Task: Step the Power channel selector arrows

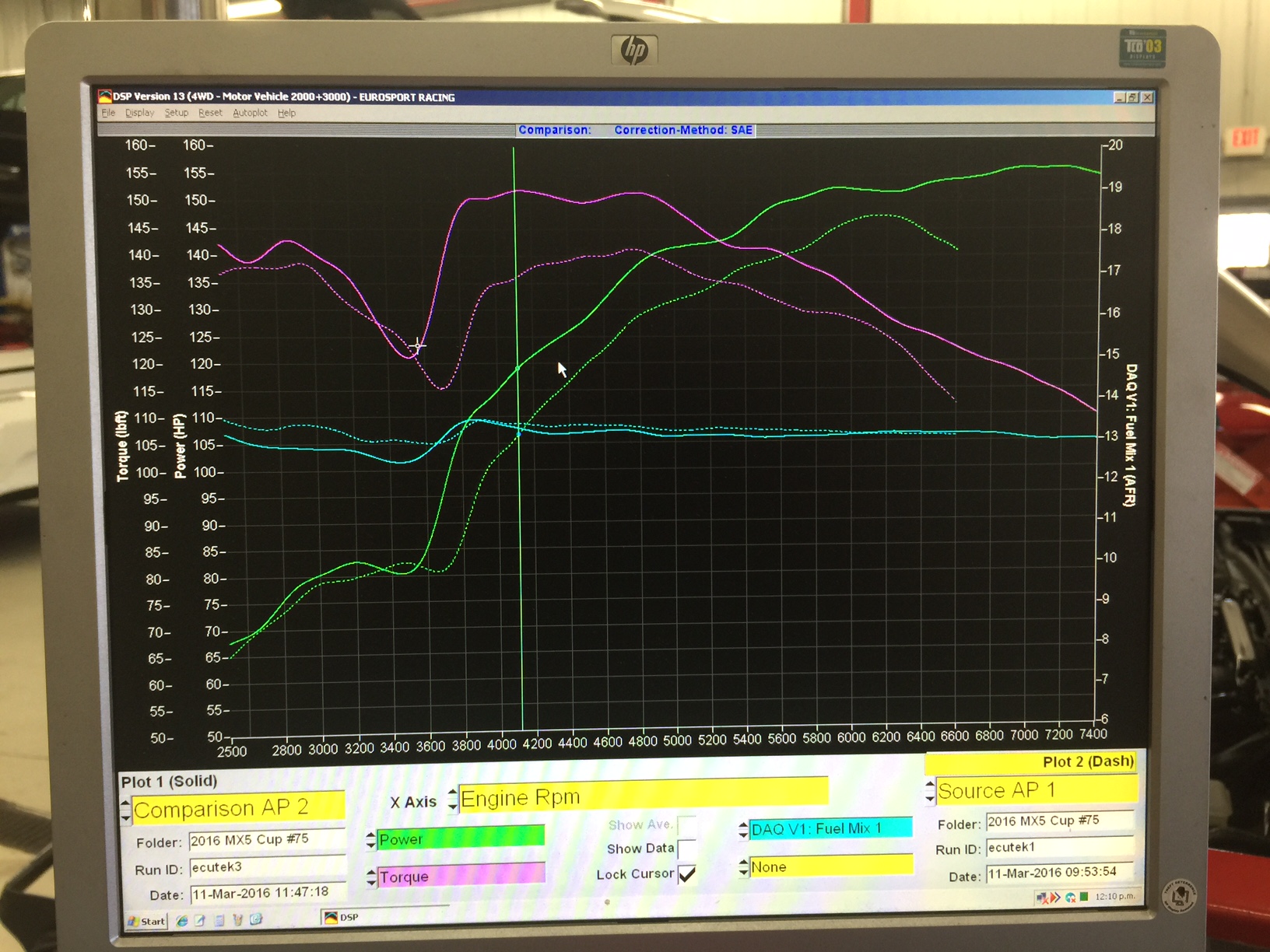Action: (371, 841)
